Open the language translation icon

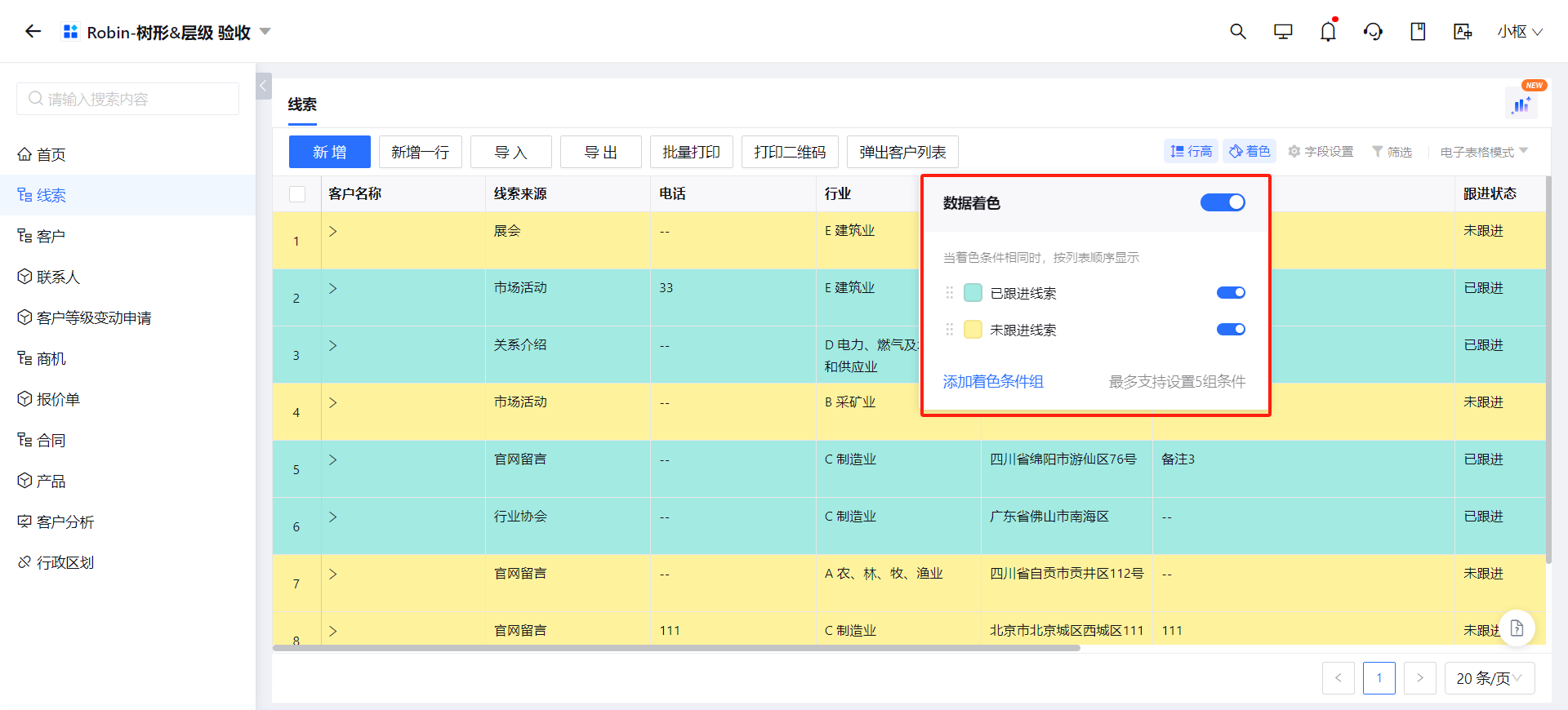(1463, 32)
